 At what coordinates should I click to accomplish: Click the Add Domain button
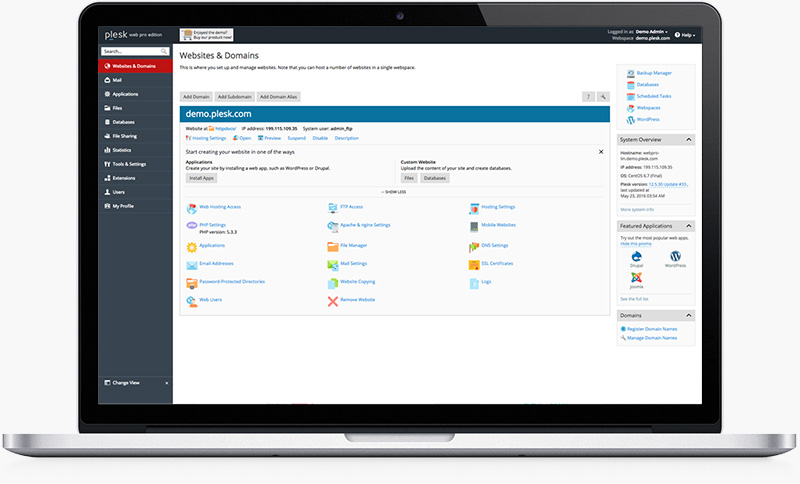tap(196, 97)
